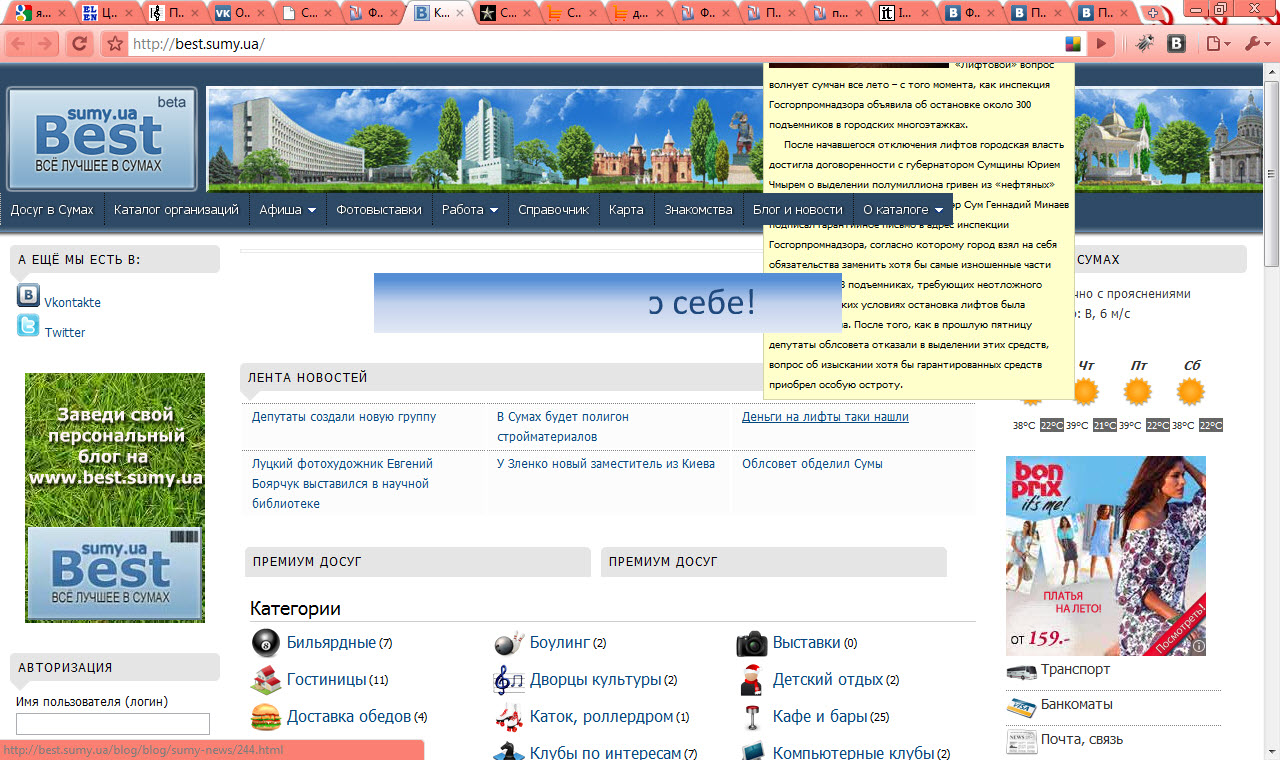The height and width of the screenshot is (760, 1280).
Task: Click the bus icon beside Транспорт
Action: [x=1021, y=671]
